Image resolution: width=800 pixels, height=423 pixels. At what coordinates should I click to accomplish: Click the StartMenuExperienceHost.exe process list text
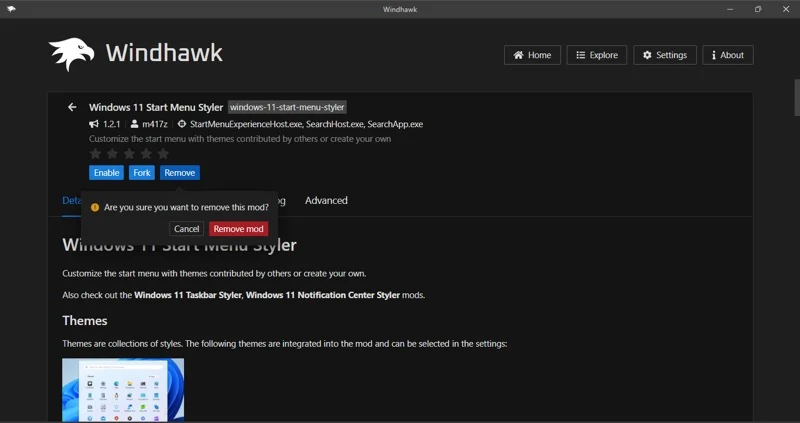click(306, 124)
